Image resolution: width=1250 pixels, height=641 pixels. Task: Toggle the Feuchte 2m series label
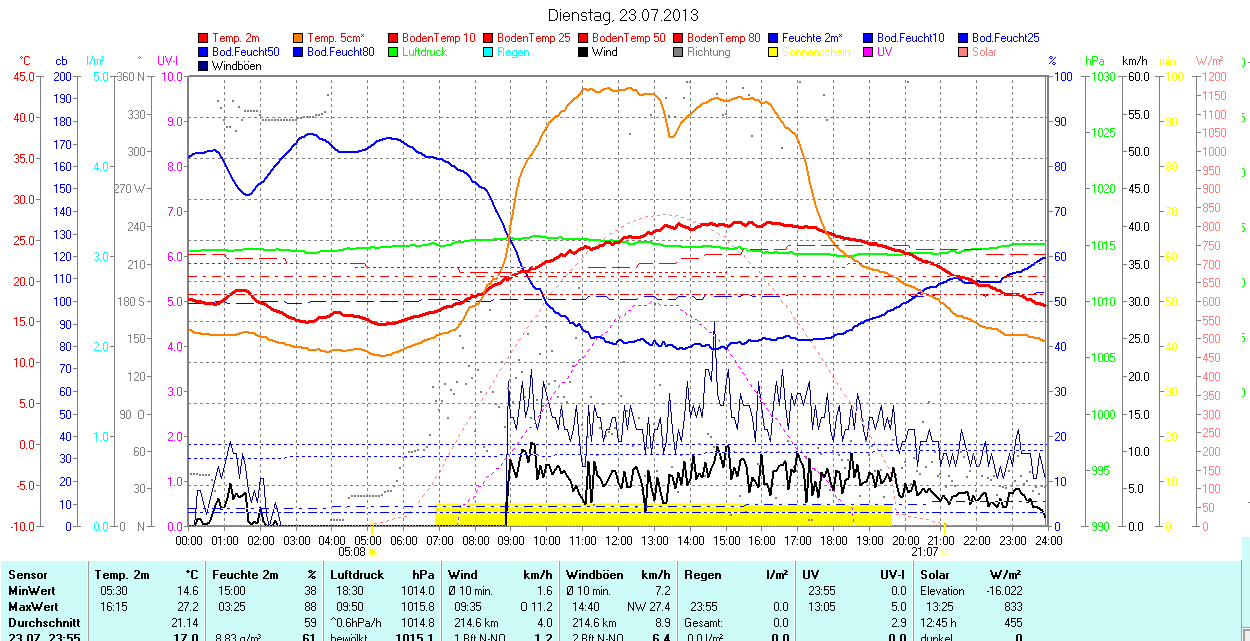[813, 38]
